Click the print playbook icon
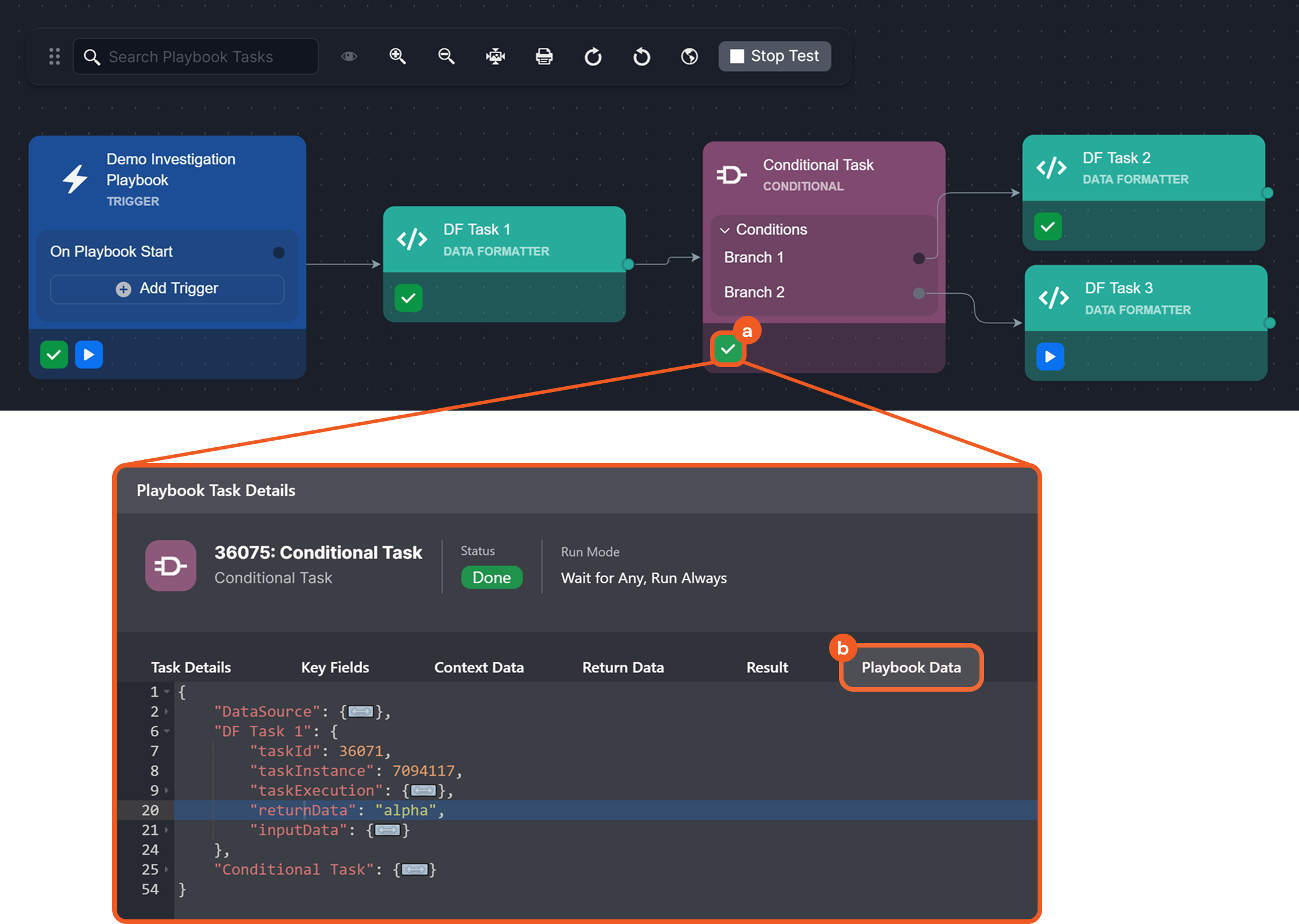Viewport: 1299px width, 924px height. 544,56
